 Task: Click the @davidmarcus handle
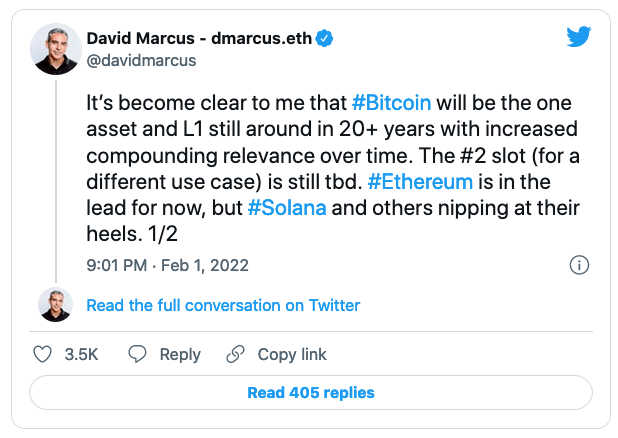[x=142, y=60]
